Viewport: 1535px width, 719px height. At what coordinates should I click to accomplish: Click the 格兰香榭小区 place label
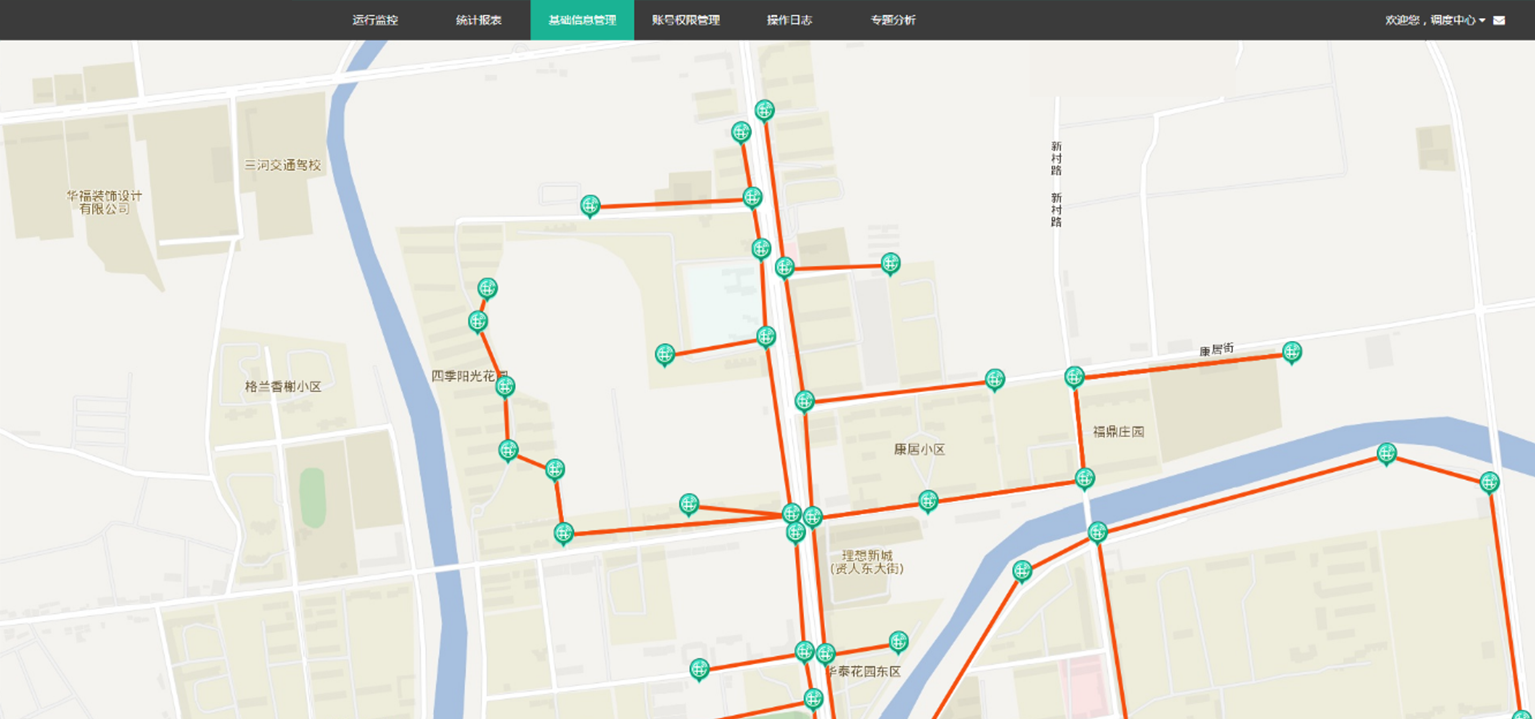pyautogui.click(x=283, y=386)
